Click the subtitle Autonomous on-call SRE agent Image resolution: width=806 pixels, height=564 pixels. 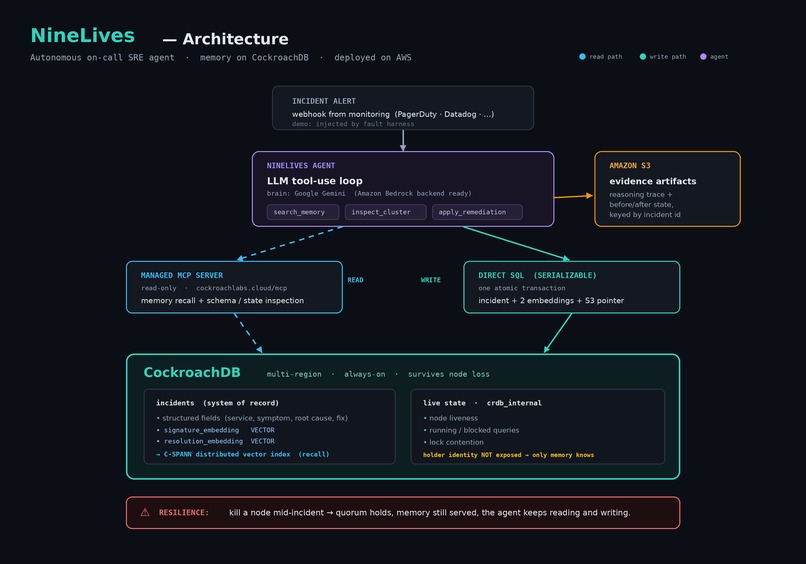pos(102,58)
